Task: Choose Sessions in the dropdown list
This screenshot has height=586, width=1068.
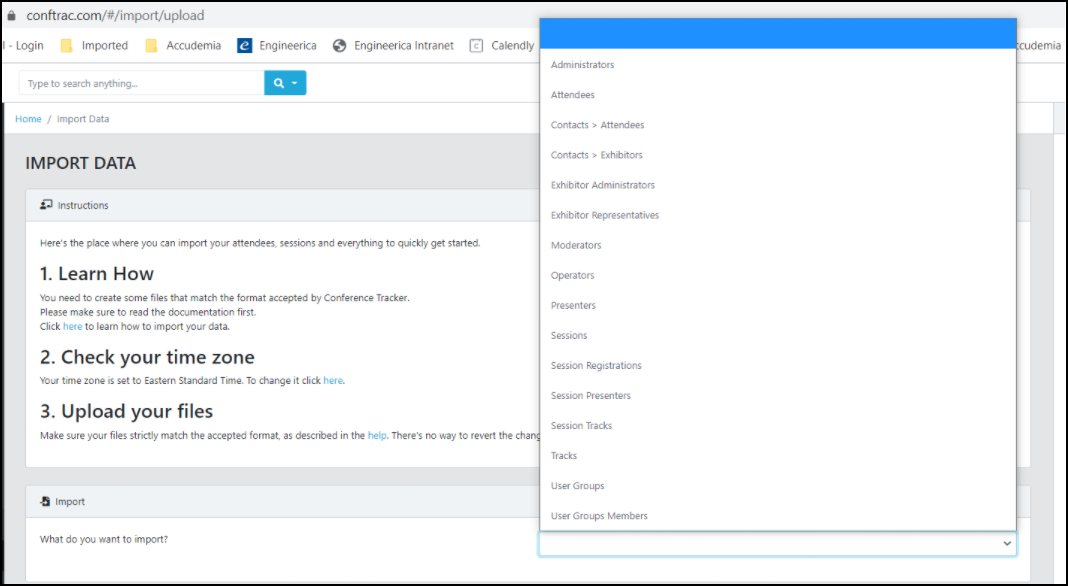Action: (778, 335)
